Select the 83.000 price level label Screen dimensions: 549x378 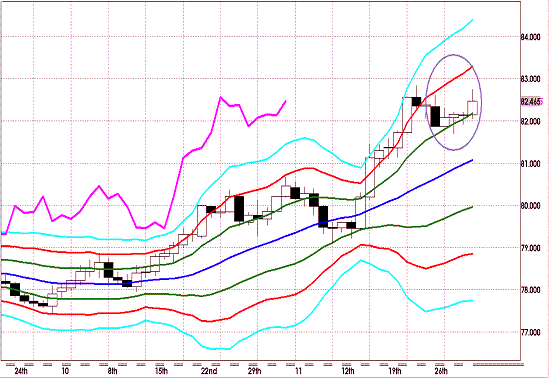[531, 79]
